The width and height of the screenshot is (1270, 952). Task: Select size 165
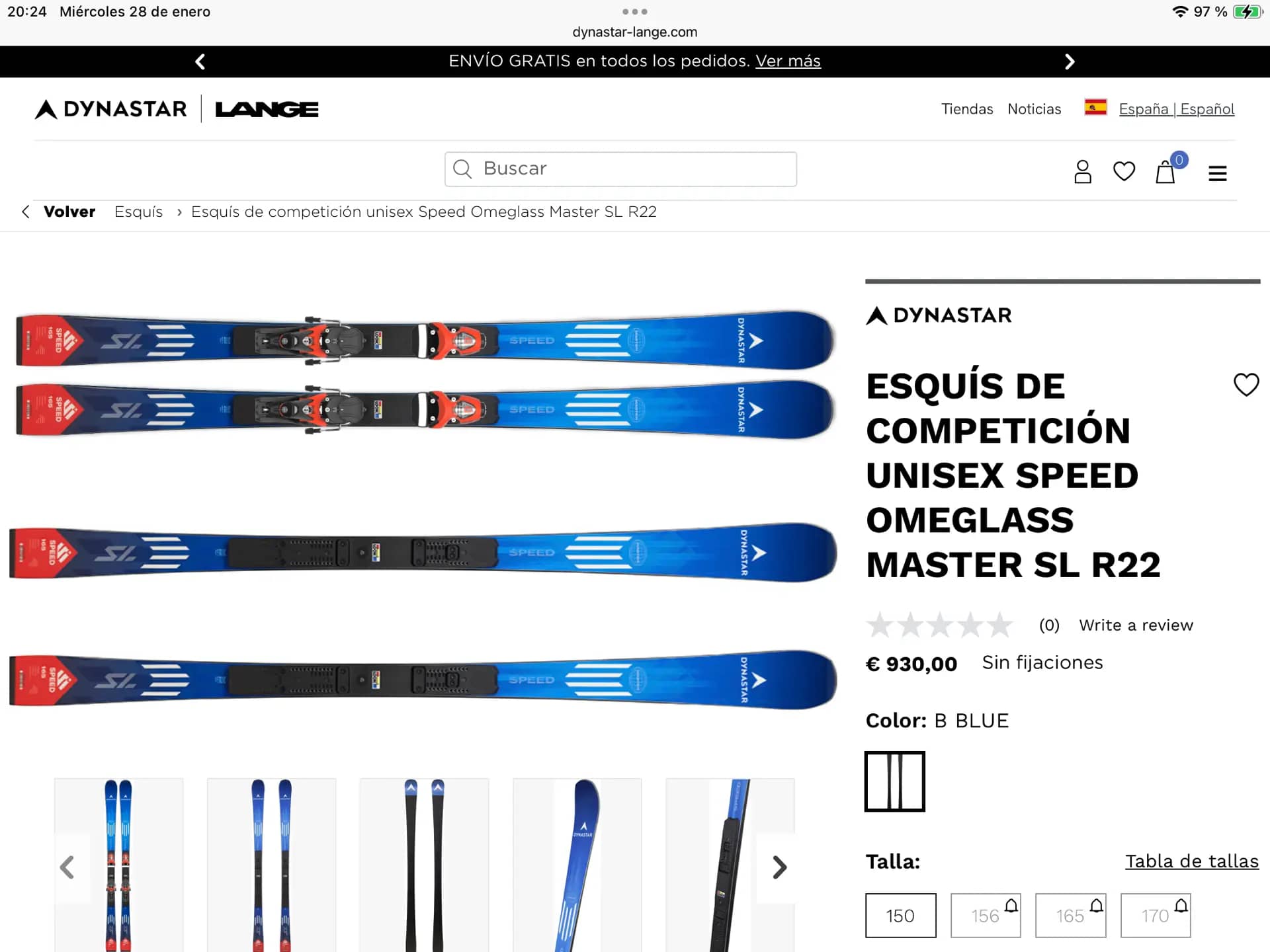[1070, 916]
